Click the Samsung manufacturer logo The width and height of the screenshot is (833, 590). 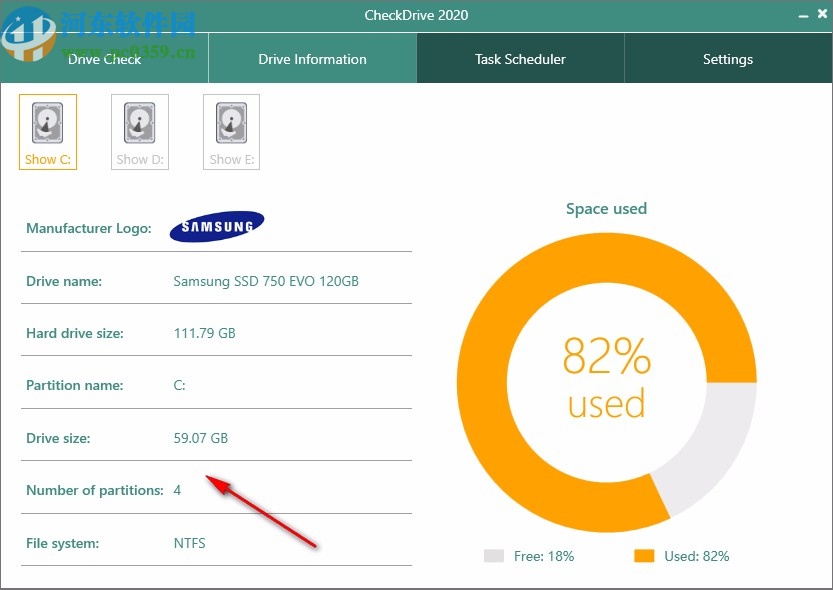coord(216,226)
